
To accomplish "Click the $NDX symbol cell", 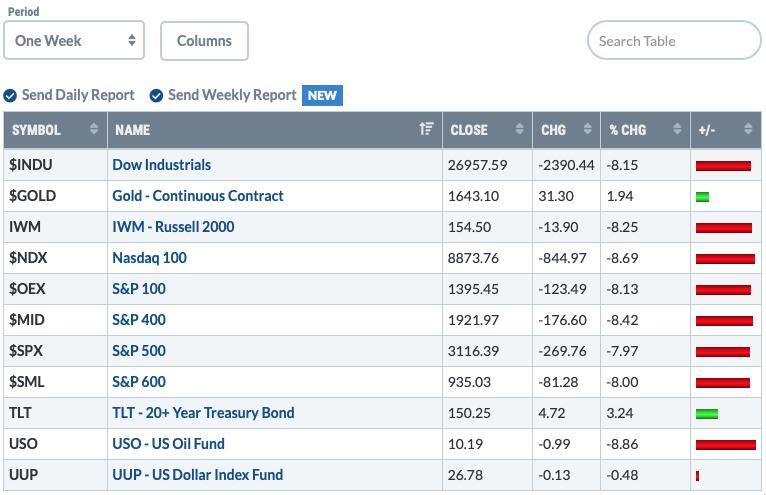I will [x=55, y=258].
